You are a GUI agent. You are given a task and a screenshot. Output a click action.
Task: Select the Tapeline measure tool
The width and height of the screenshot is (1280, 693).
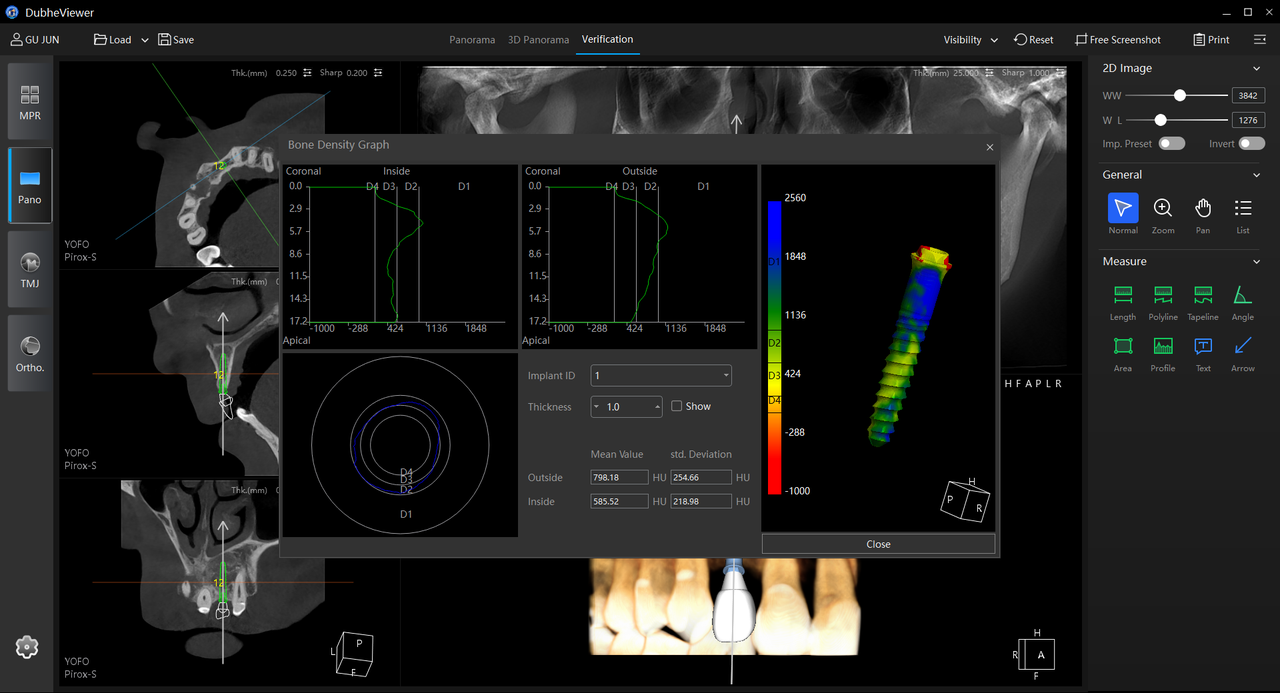pos(1203,295)
